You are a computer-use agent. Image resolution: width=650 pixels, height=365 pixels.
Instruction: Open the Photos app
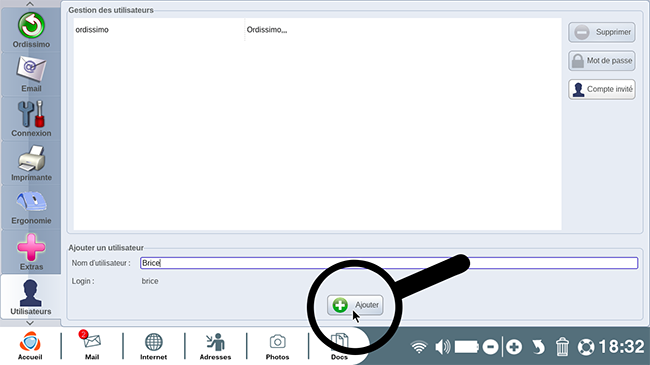click(277, 346)
